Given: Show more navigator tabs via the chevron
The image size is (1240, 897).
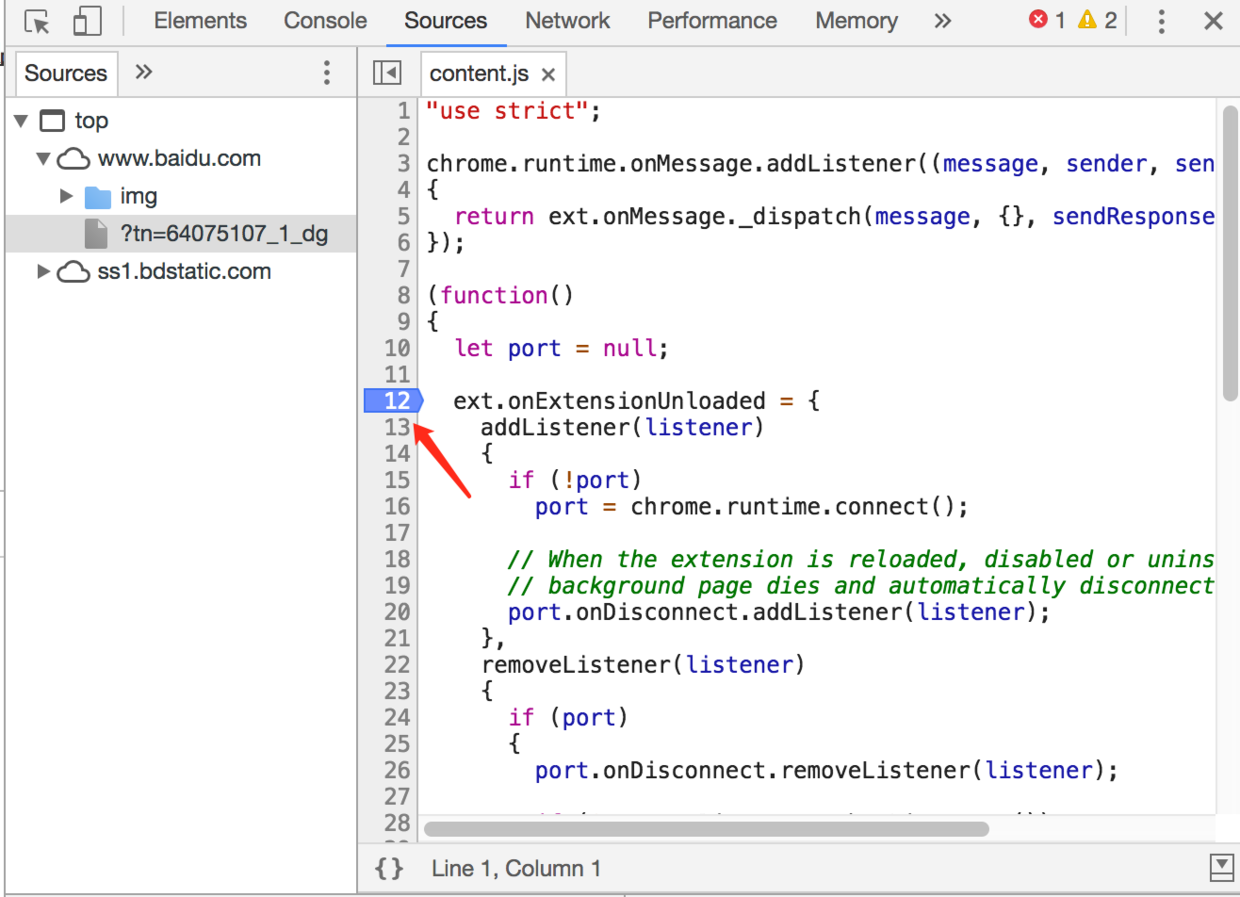Looking at the screenshot, I should (144, 72).
